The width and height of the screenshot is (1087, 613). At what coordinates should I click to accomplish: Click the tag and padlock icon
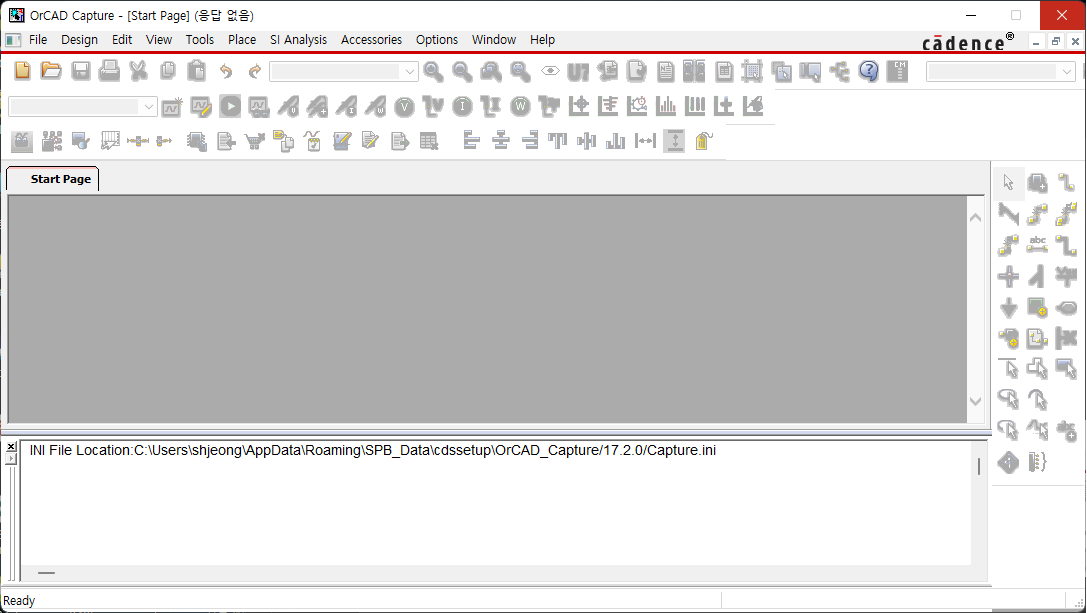[x=703, y=141]
